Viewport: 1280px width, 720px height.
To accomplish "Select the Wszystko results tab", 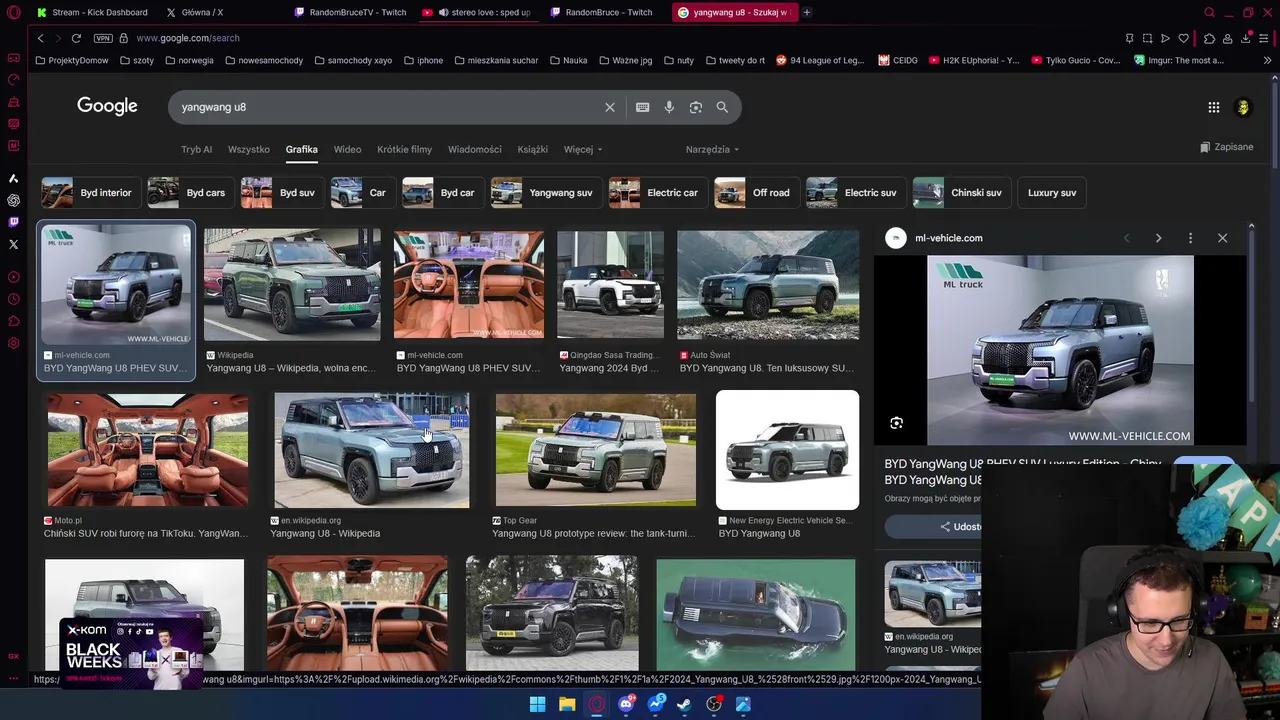I will click(248, 149).
